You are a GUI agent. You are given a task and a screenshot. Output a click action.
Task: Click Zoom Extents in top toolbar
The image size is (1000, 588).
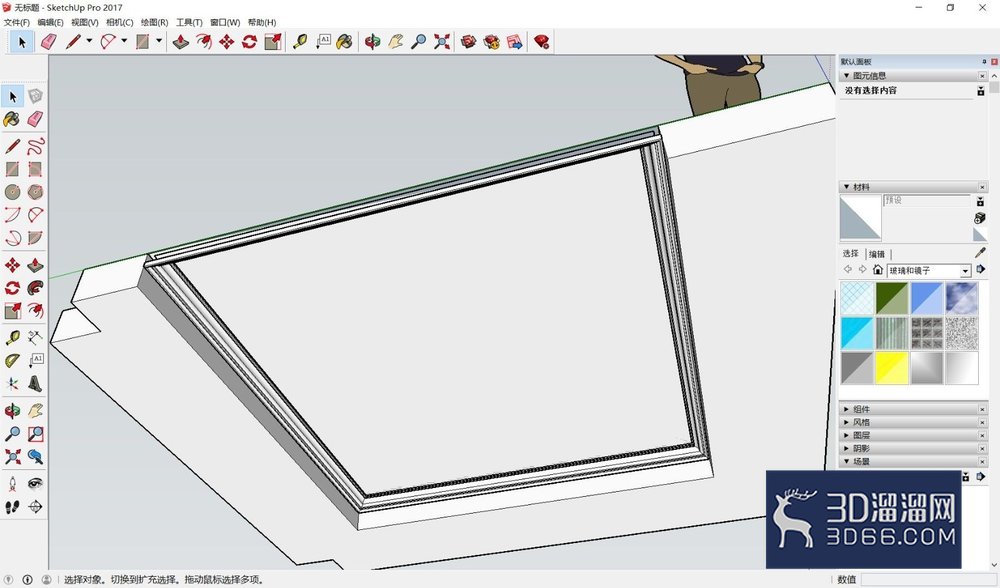(441, 42)
